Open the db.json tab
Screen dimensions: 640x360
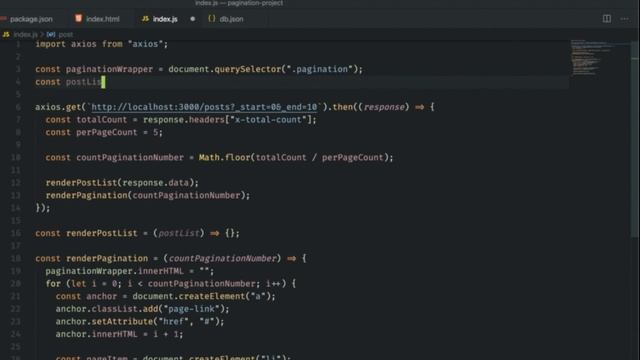click(x=231, y=19)
